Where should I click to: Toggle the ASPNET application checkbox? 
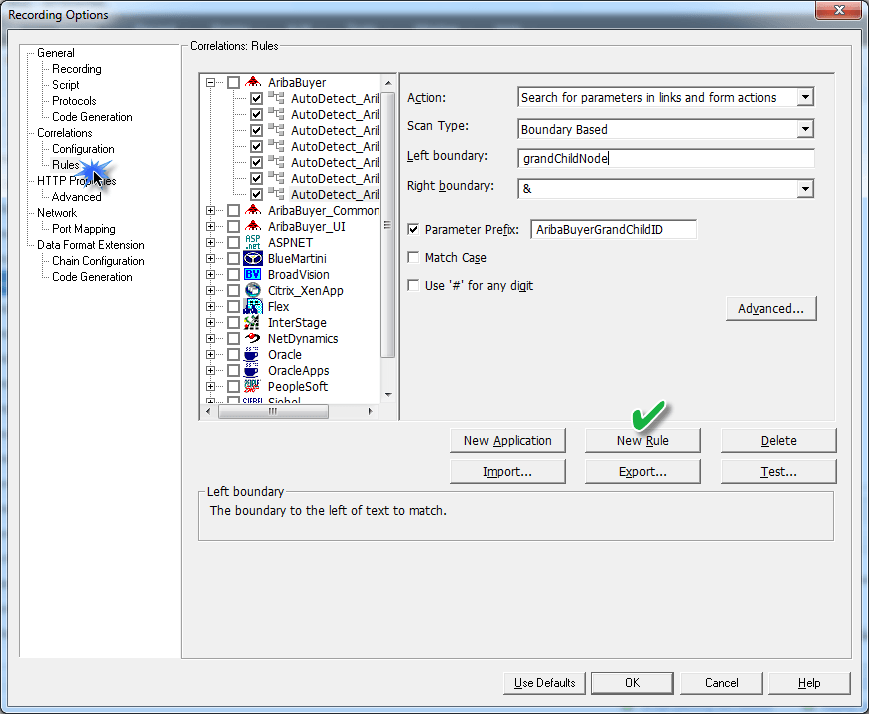233,243
